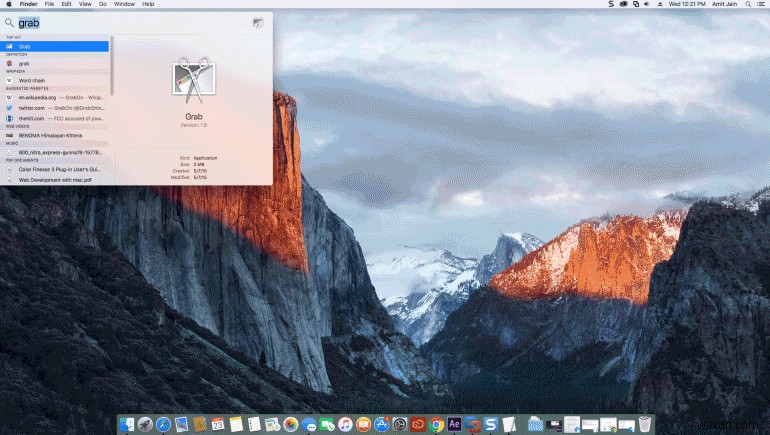Viewport: 770px width, 435px height.
Task: Open the Reminders app in Dock
Action: (x=254, y=424)
